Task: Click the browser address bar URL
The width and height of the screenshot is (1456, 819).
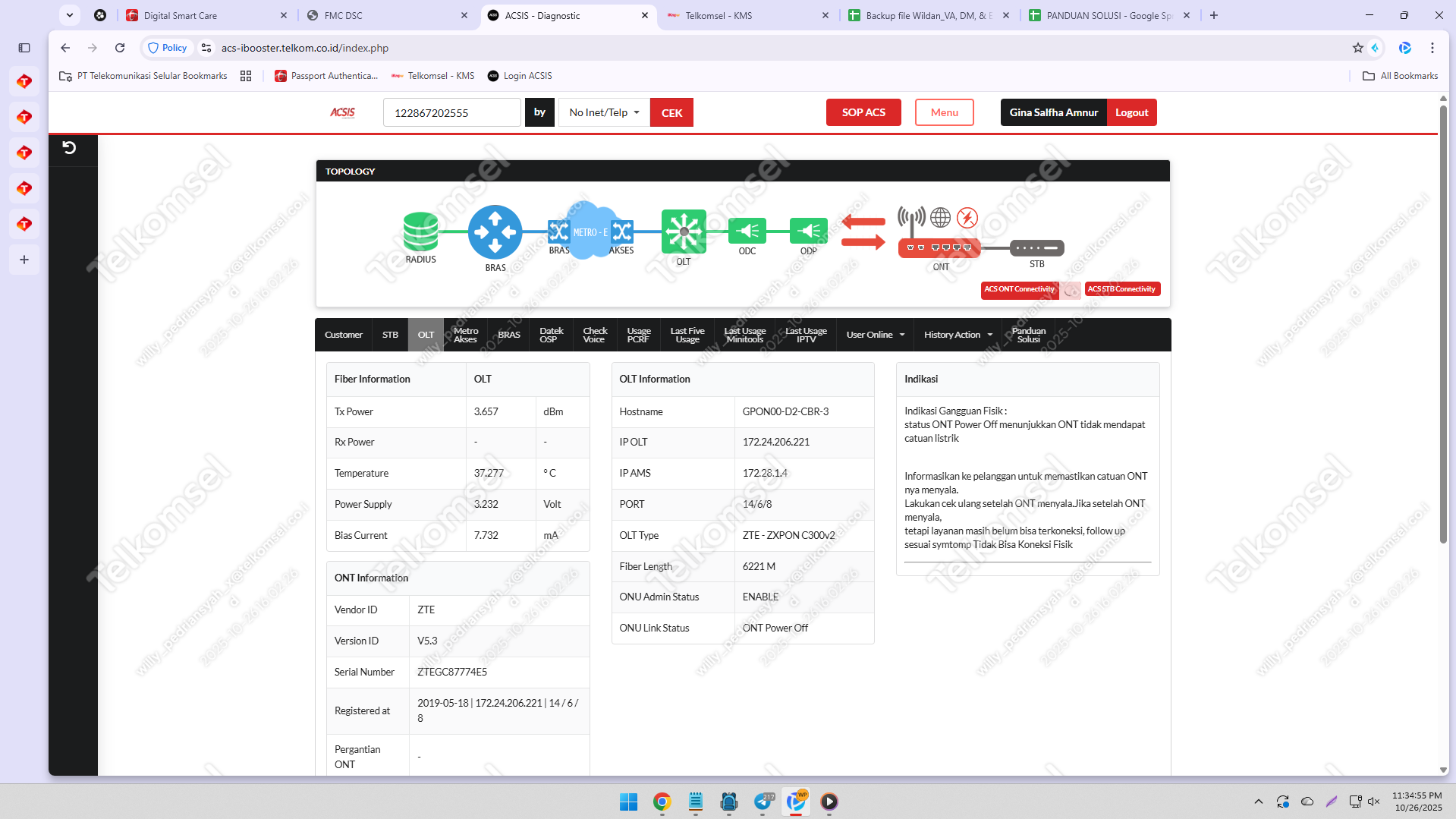Action: tap(305, 48)
